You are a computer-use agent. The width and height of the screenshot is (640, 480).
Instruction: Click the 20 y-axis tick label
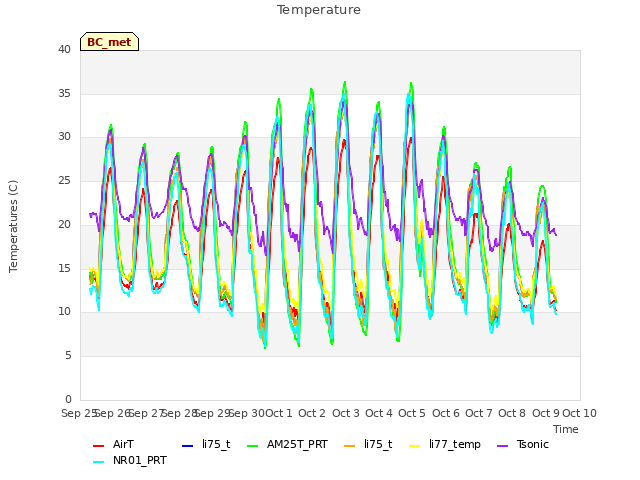[x=64, y=224]
